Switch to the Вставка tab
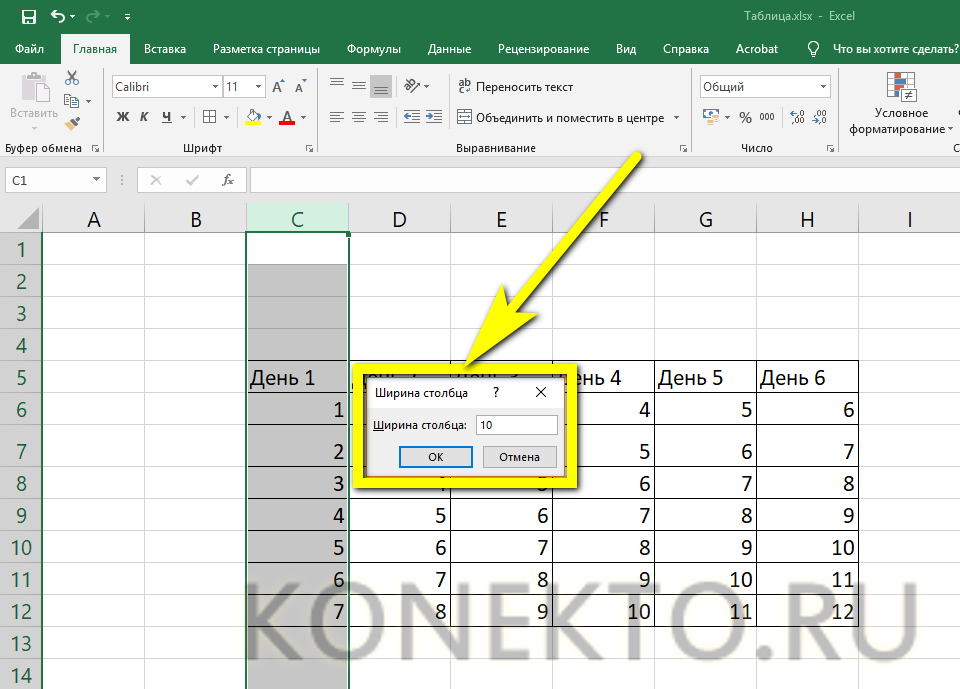The image size is (960, 689). click(165, 49)
